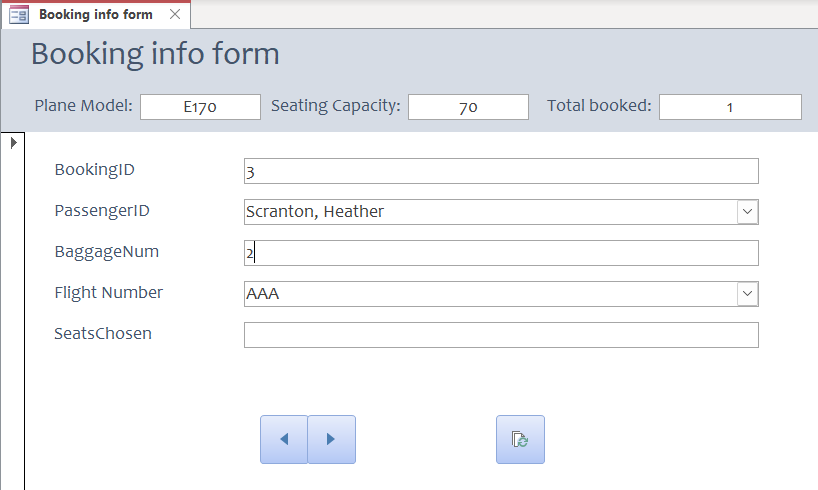
Task: Go to the previous record
Action: [x=284, y=440]
